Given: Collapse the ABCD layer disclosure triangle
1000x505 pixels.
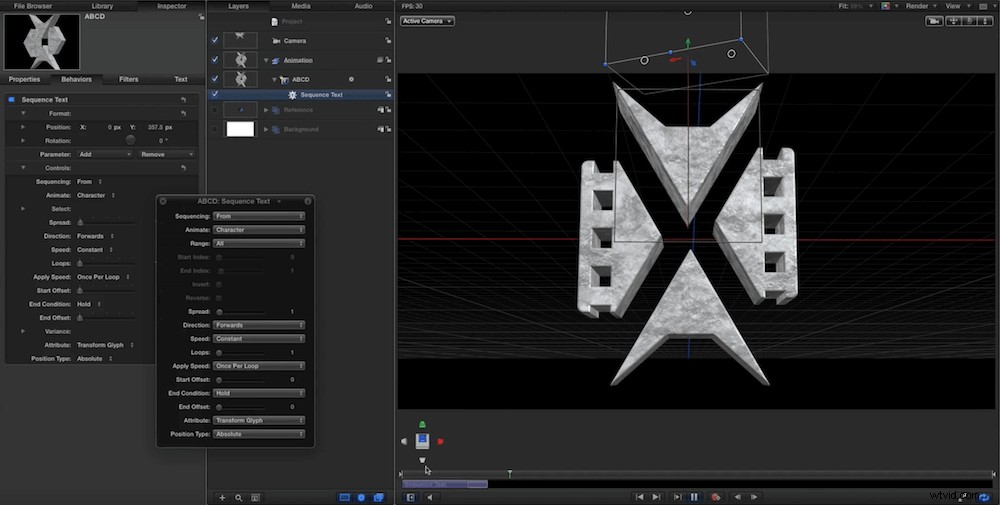Looking at the screenshot, I should coord(275,80).
